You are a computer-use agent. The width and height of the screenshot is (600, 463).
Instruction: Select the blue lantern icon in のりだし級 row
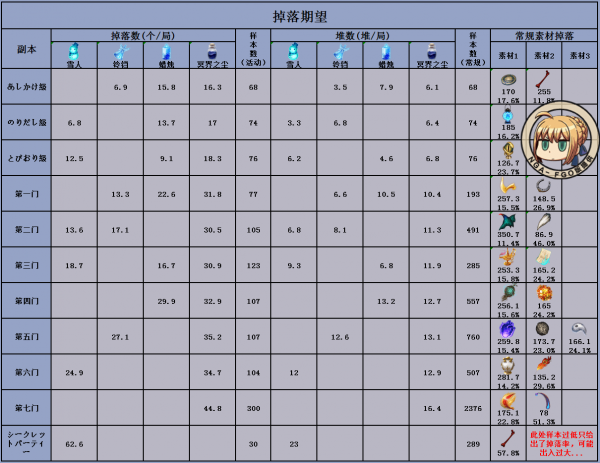coord(508,115)
